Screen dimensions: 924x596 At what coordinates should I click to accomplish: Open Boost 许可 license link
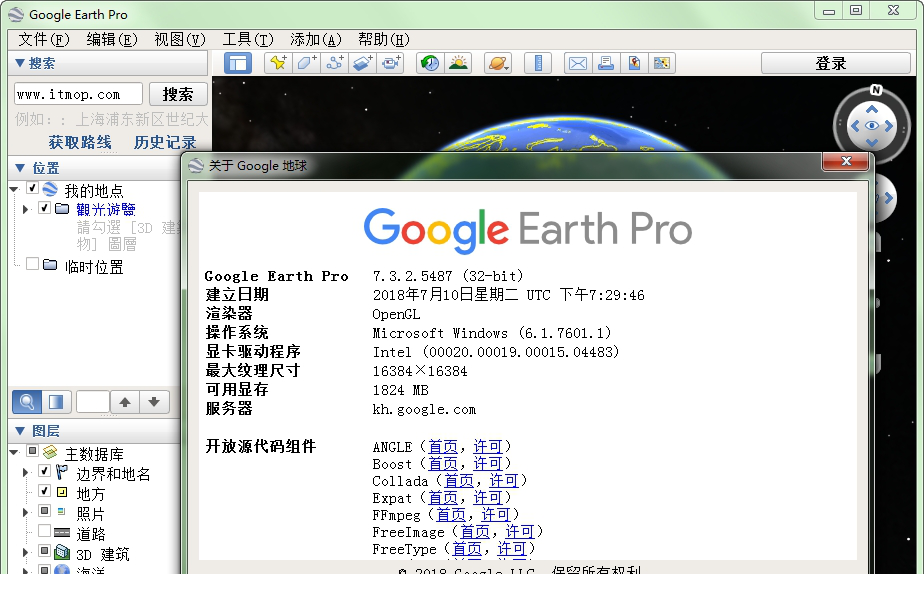pyautogui.click(x=488, y=464)
